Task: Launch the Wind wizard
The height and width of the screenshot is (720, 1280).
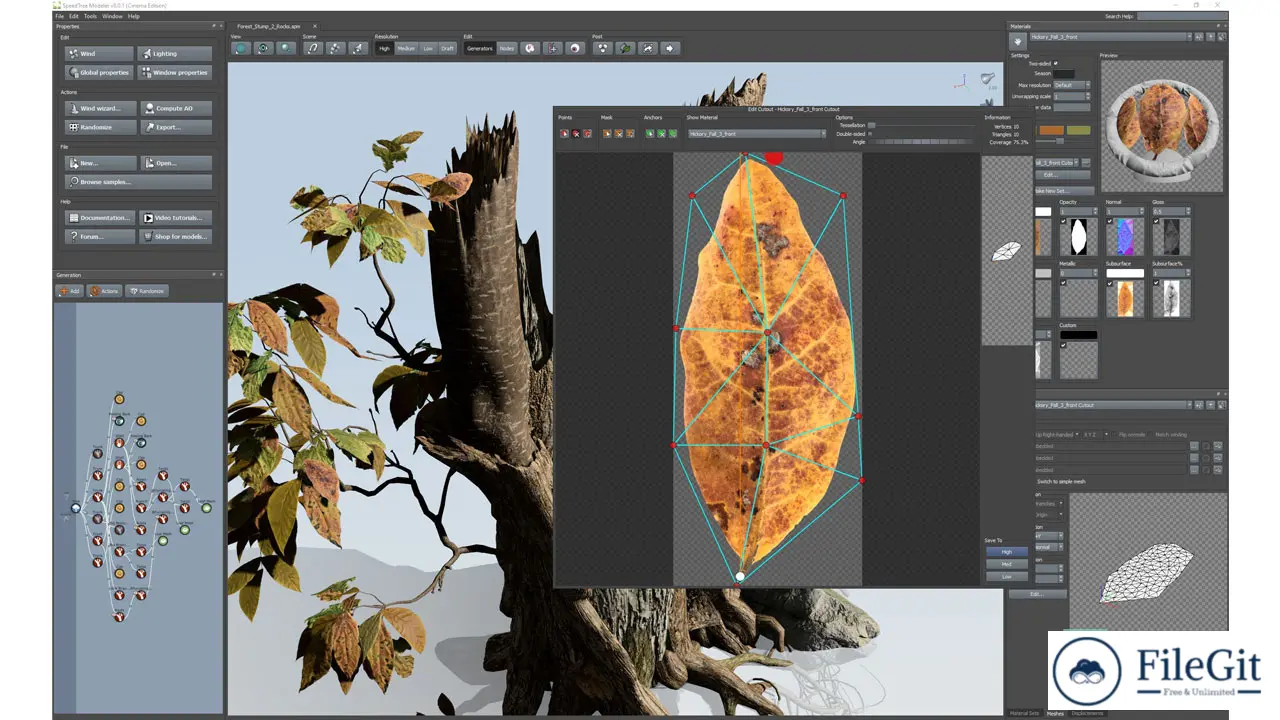Action: pyautogui.click(x=99, y=108)
